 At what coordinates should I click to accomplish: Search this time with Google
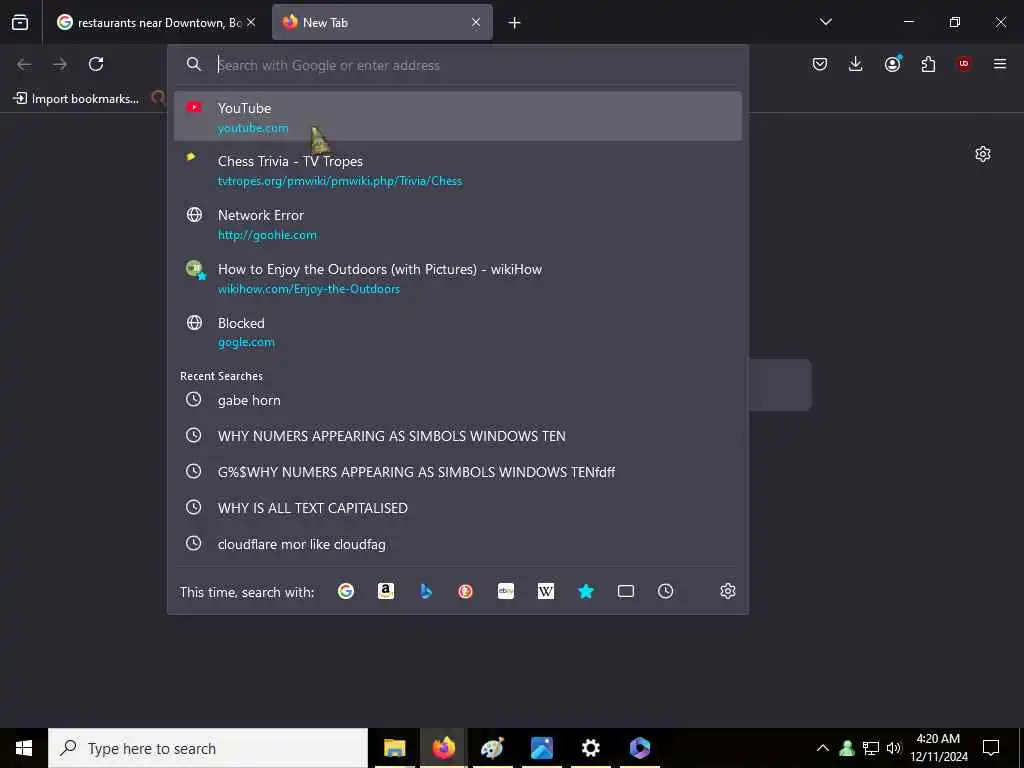[x=345, y=591]
